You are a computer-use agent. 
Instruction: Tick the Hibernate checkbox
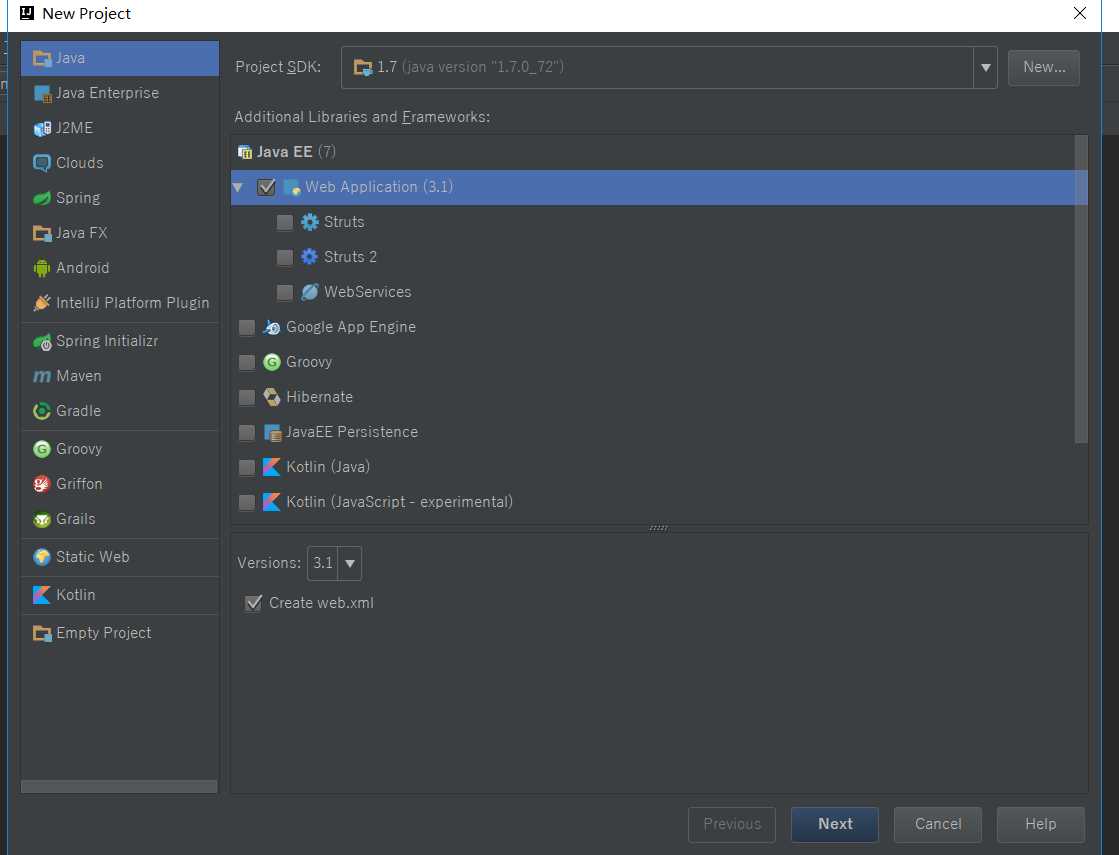tap(246, 397)
